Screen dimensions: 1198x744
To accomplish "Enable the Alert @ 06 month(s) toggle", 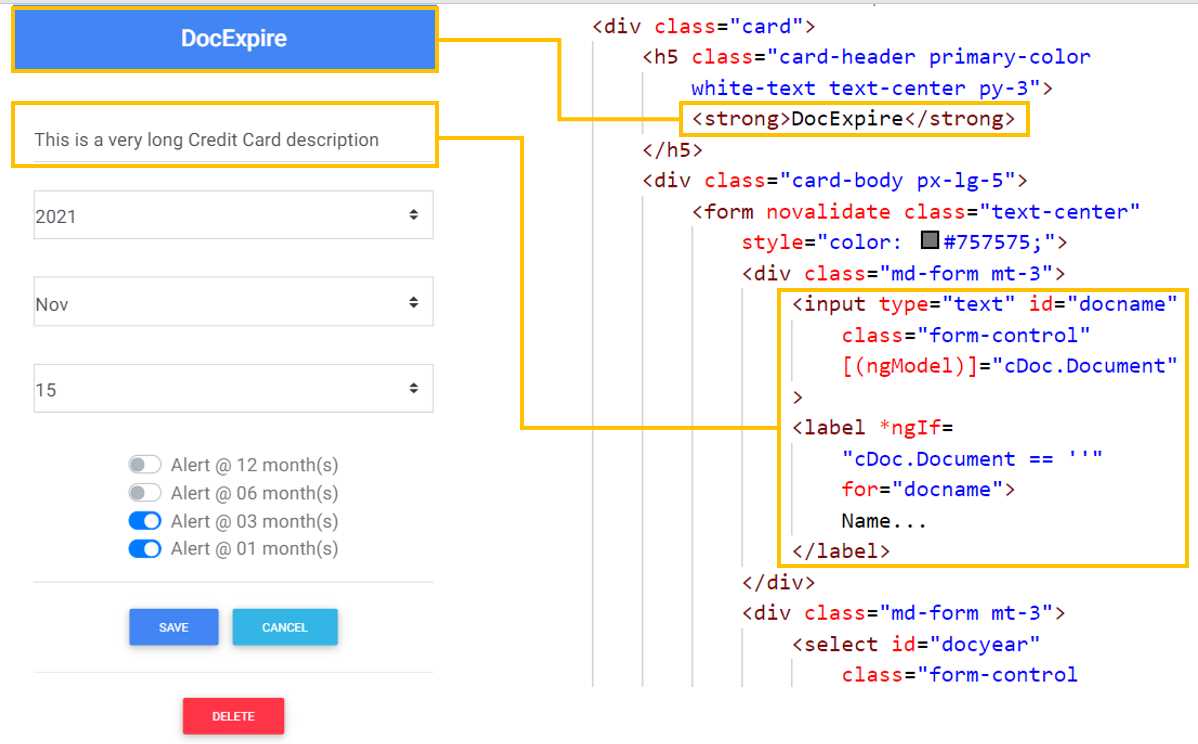I will 145,492.
